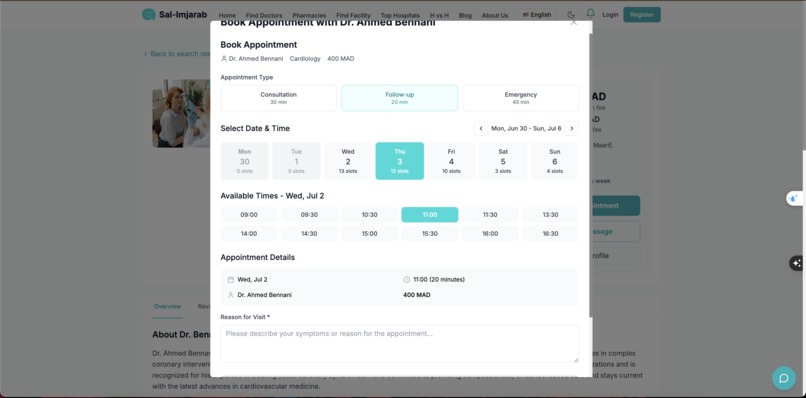This screenshot has width=806, height=398.
Task: Click Wed, Jul 2 in appointment details
Action: pos(252,280)
